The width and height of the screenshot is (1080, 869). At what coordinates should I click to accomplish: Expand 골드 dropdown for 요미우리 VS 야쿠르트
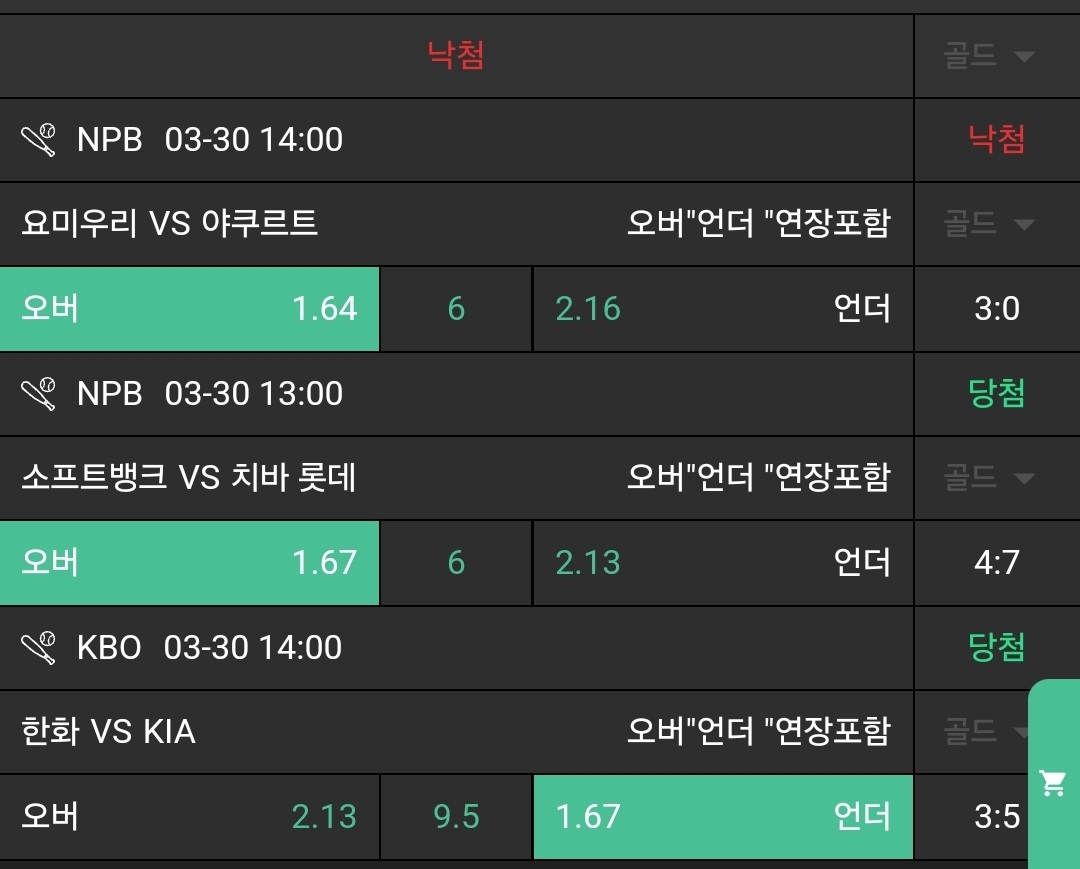pyautogui.click(x=988, y=224)
